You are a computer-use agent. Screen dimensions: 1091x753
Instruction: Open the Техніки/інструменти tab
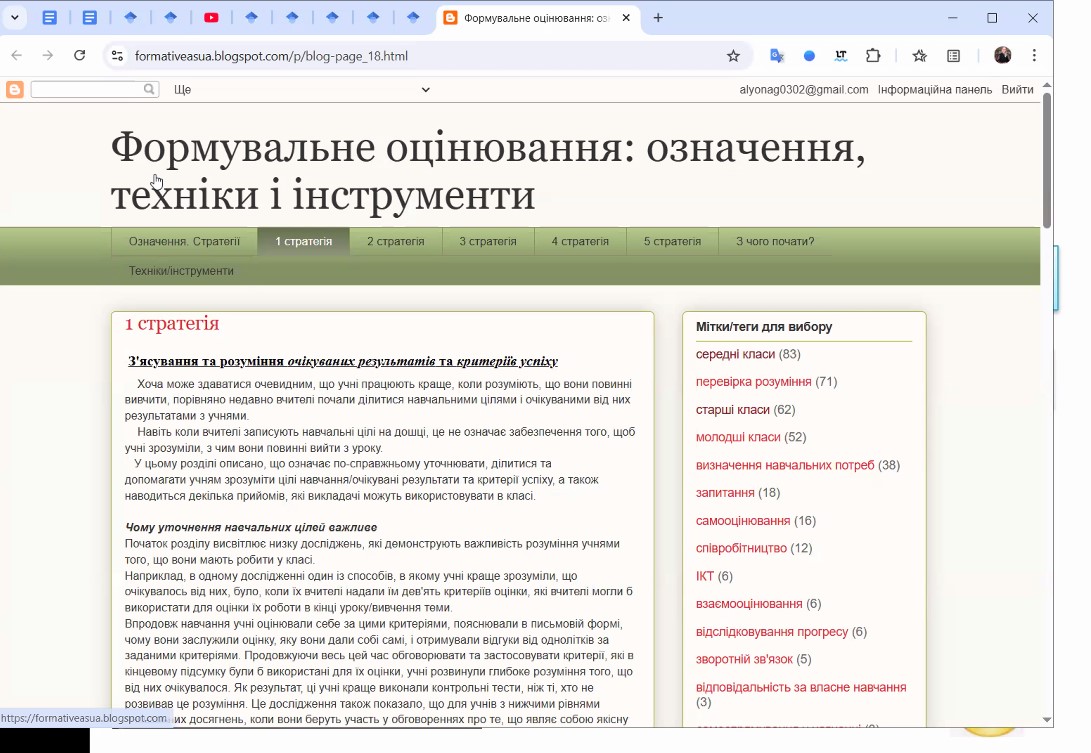pos(181,271)
